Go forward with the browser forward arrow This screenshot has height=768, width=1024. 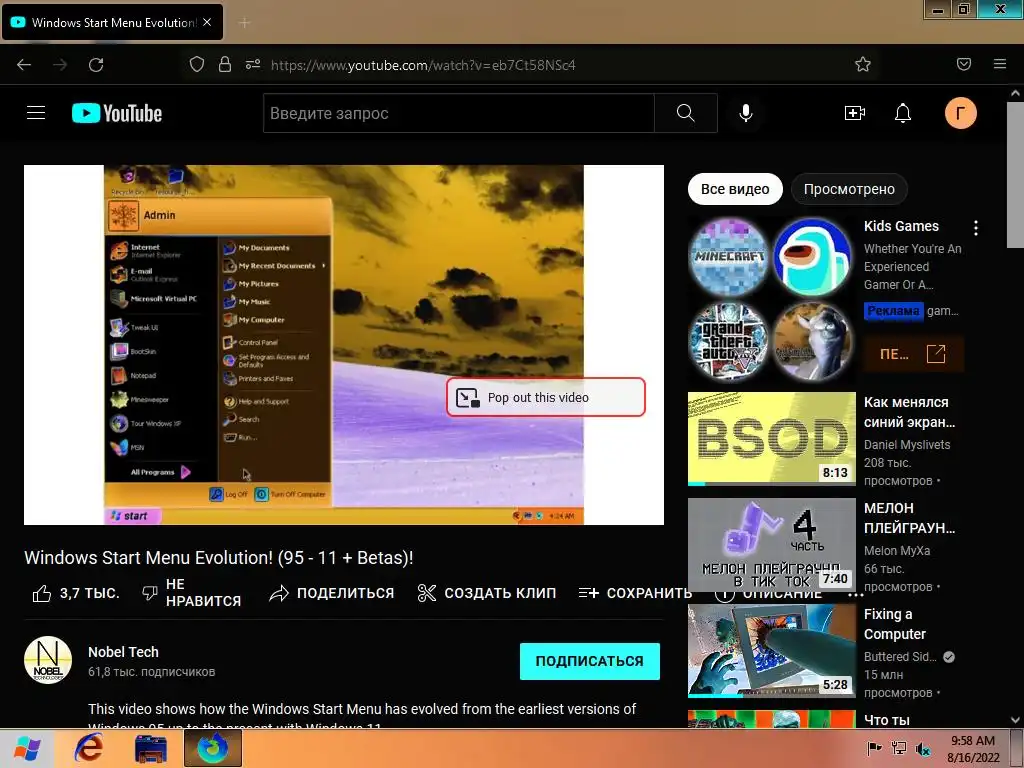[x=60, y=65]
